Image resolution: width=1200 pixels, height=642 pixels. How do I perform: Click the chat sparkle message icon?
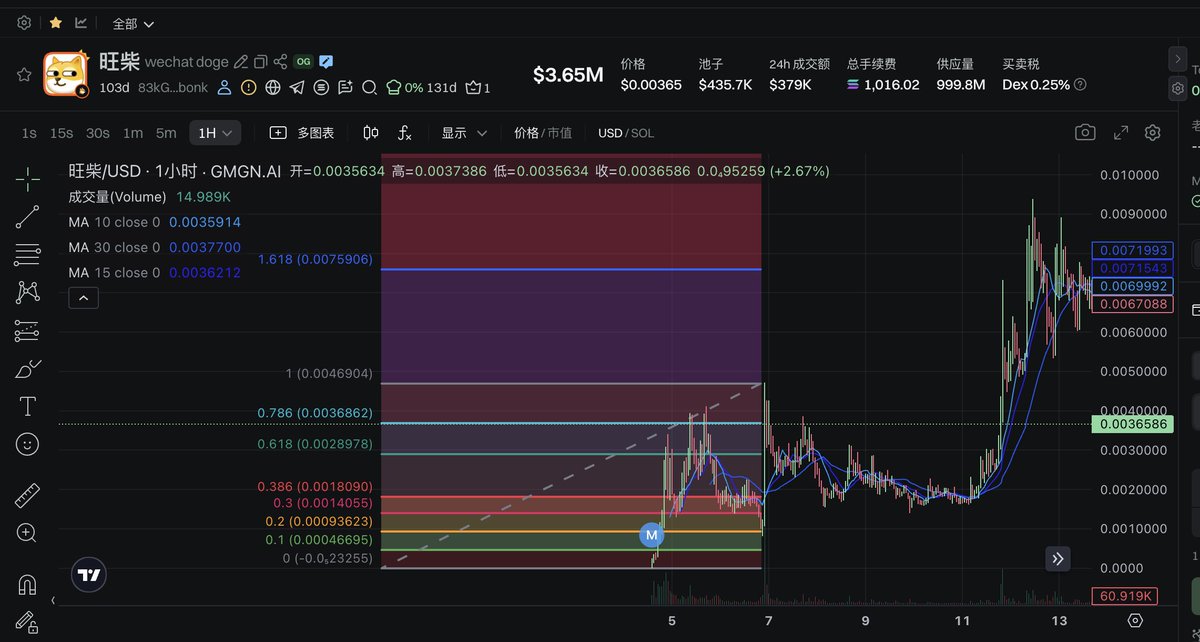[x=345, y=88]
